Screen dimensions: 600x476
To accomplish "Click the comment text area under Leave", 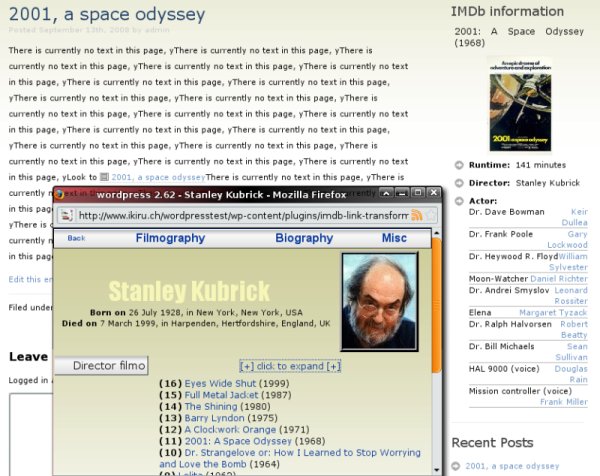I will (x=31, y=434).
